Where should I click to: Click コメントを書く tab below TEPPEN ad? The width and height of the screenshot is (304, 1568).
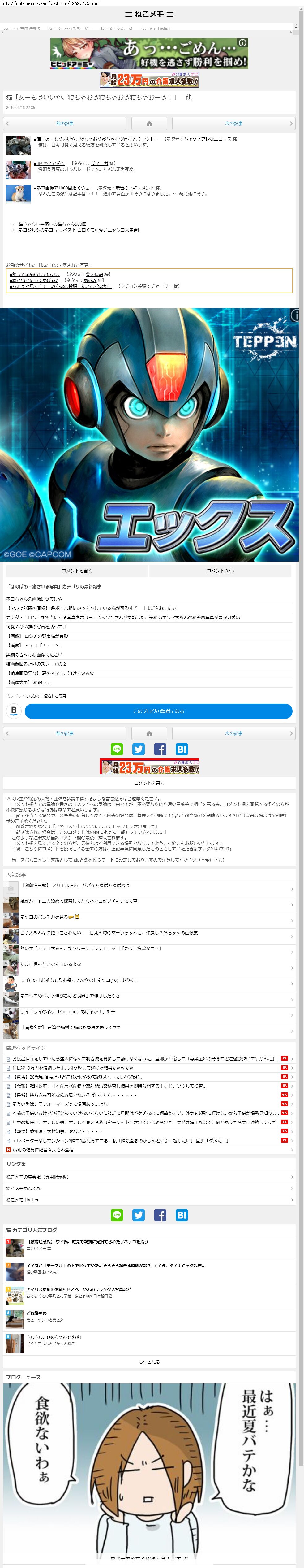77,571
